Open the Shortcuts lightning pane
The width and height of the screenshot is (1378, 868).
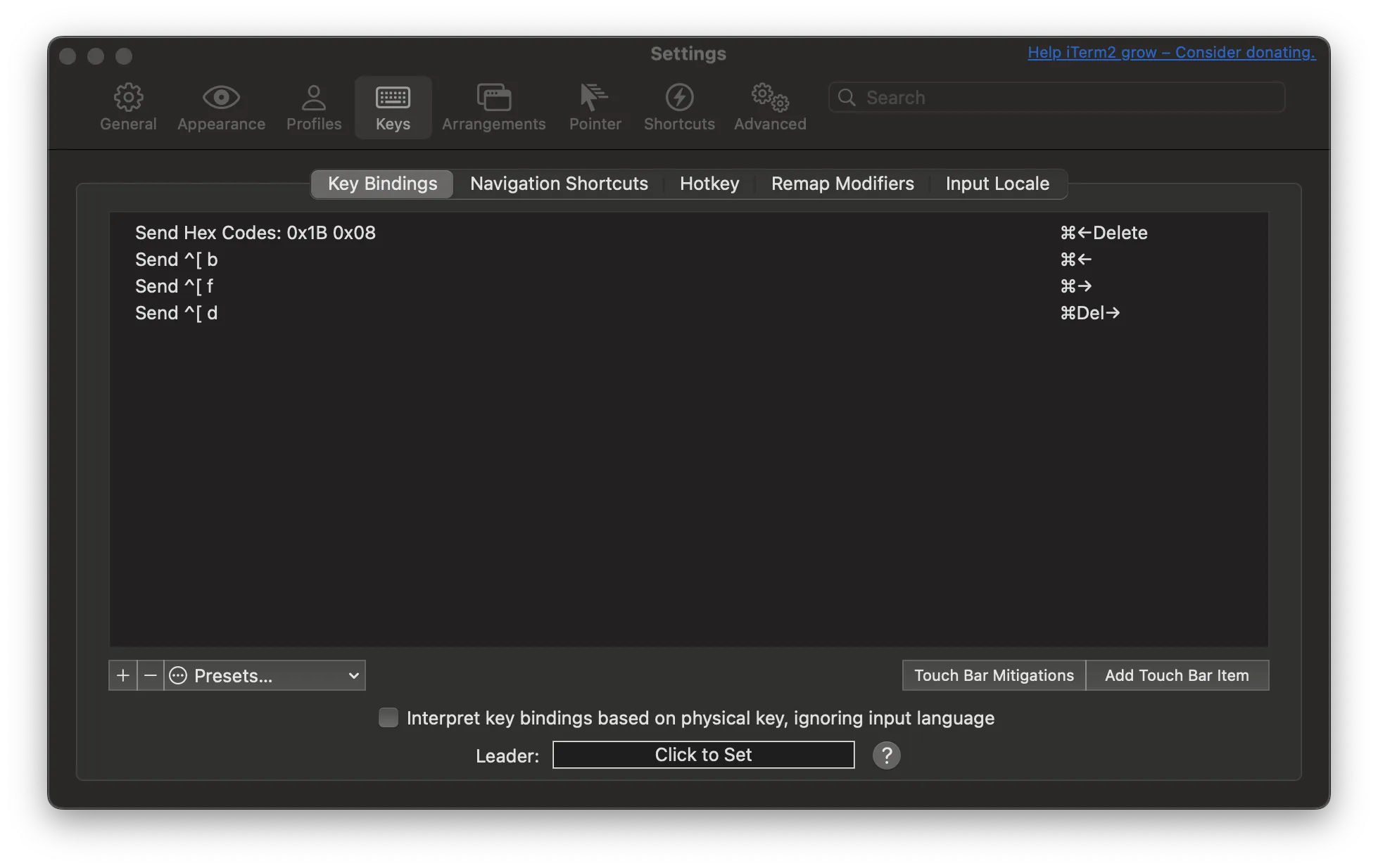click(679, 108)
